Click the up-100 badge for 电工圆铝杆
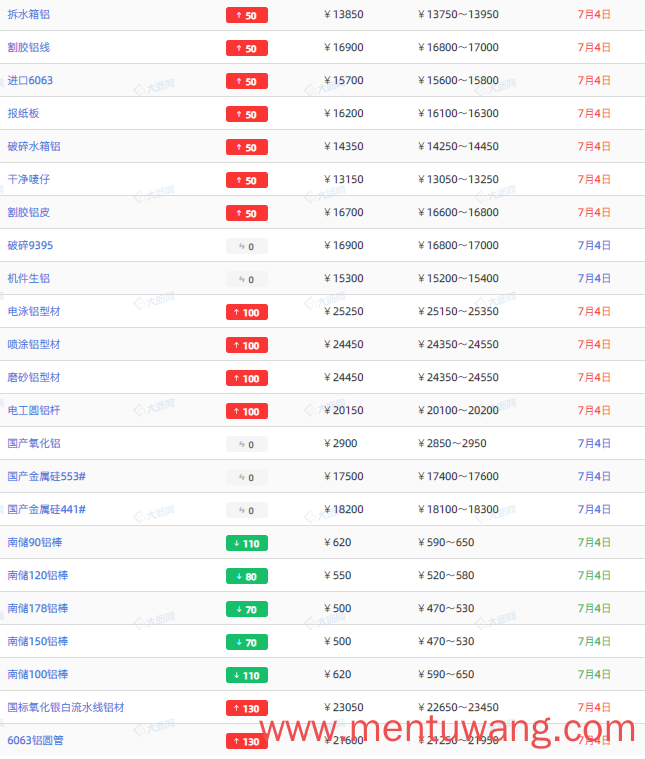The width and height of the screenshot is (645, 759). pyautogui.click(x=247, y=411)
